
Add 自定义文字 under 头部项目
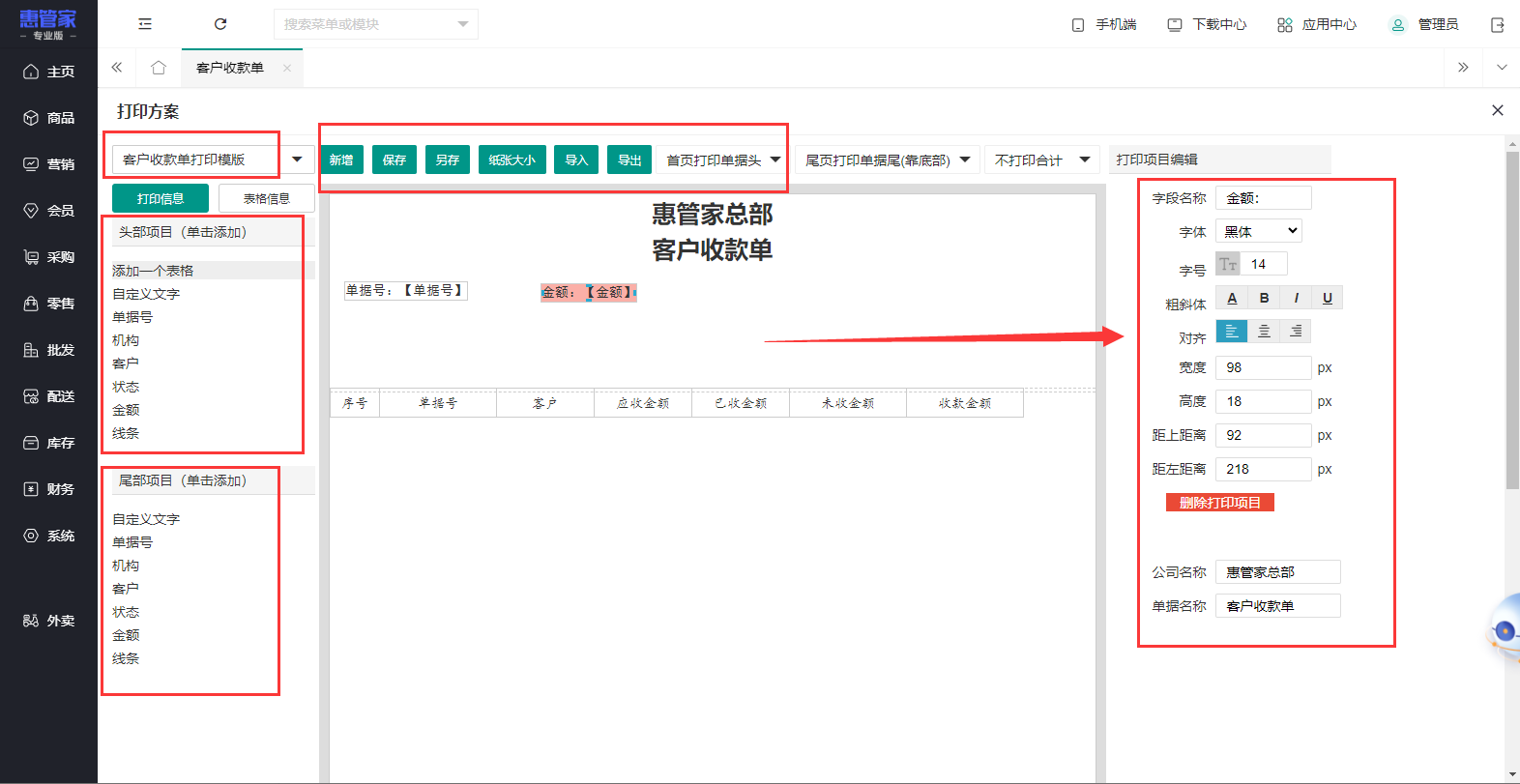click(x=146, y=294)
